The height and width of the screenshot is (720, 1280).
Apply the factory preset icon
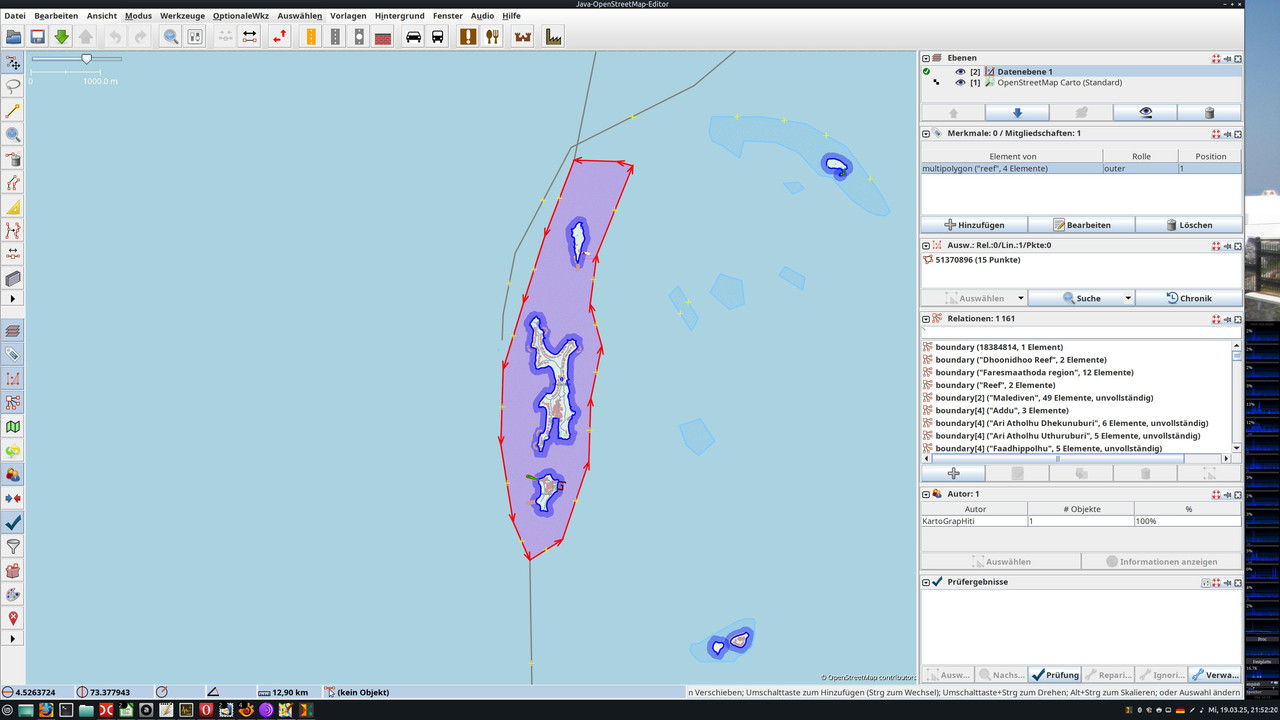[553, 37]
